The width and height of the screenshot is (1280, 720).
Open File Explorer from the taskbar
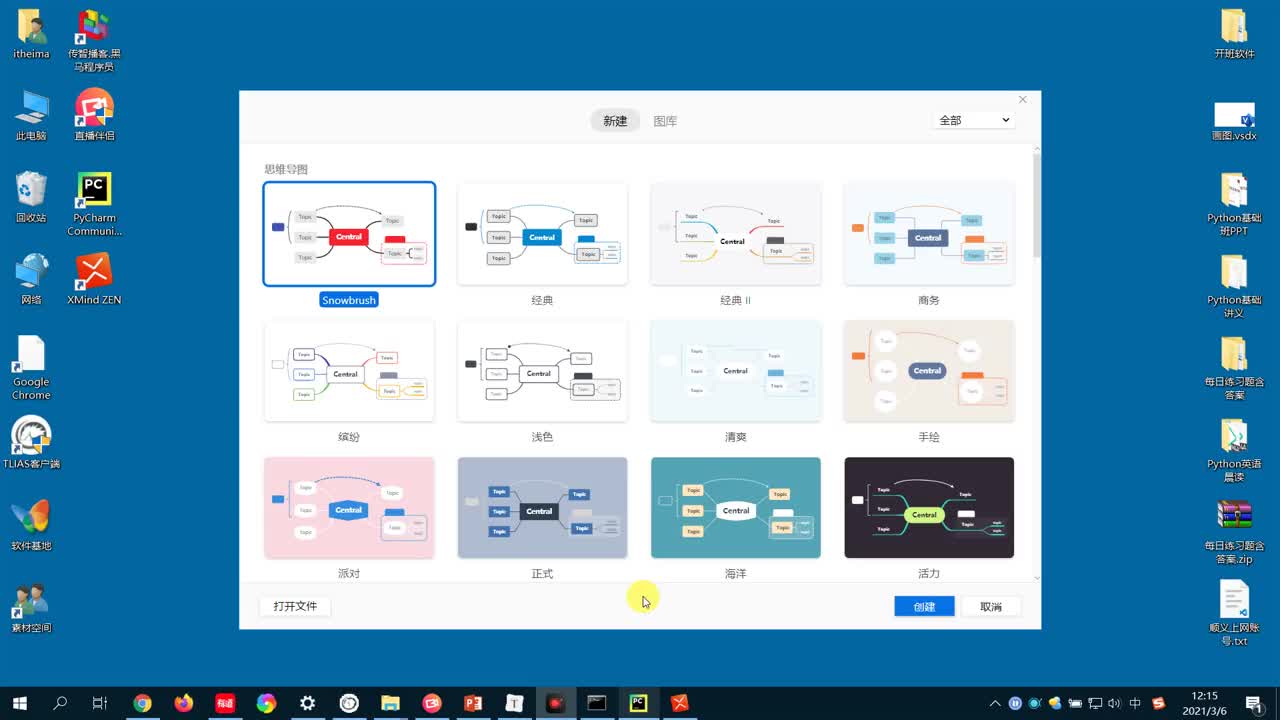(390, 703)
